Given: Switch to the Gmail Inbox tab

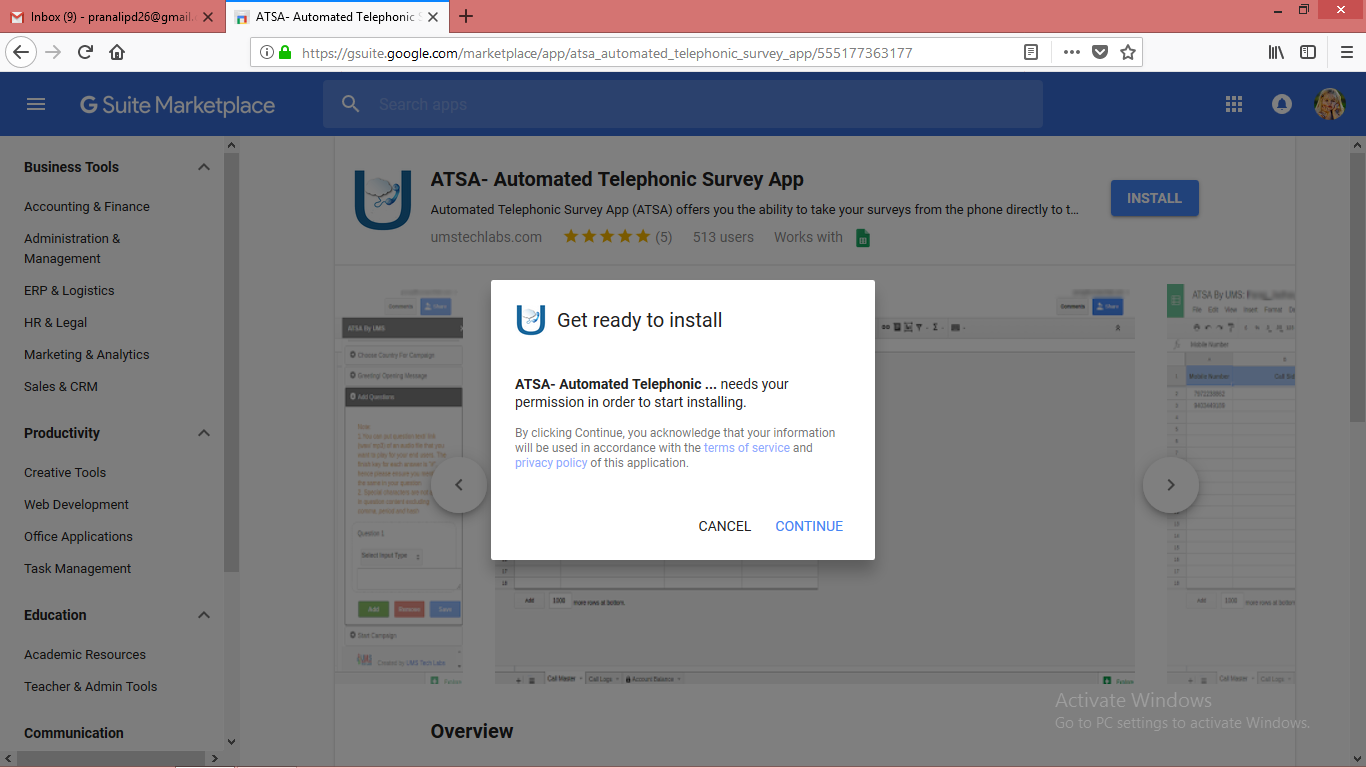Looking at the screenshot, I should click(112, 17).
